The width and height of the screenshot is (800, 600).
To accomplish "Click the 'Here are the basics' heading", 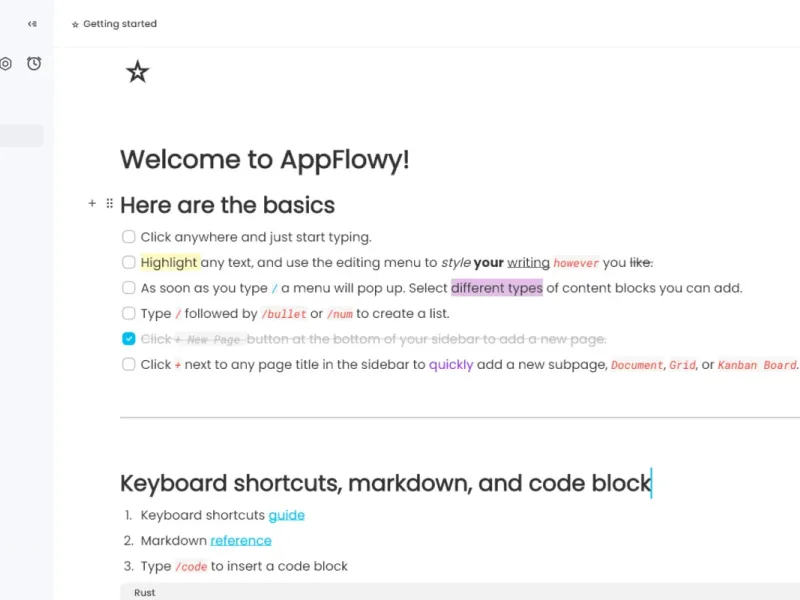I will point(228,205).
